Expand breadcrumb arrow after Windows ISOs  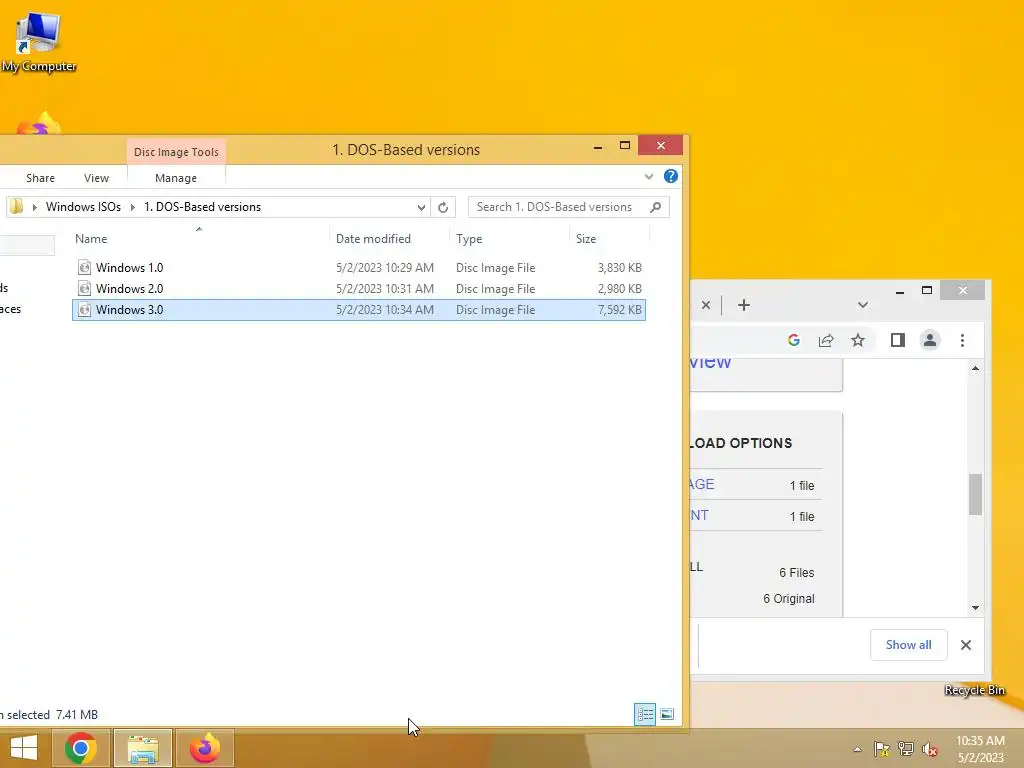[133, 207]
